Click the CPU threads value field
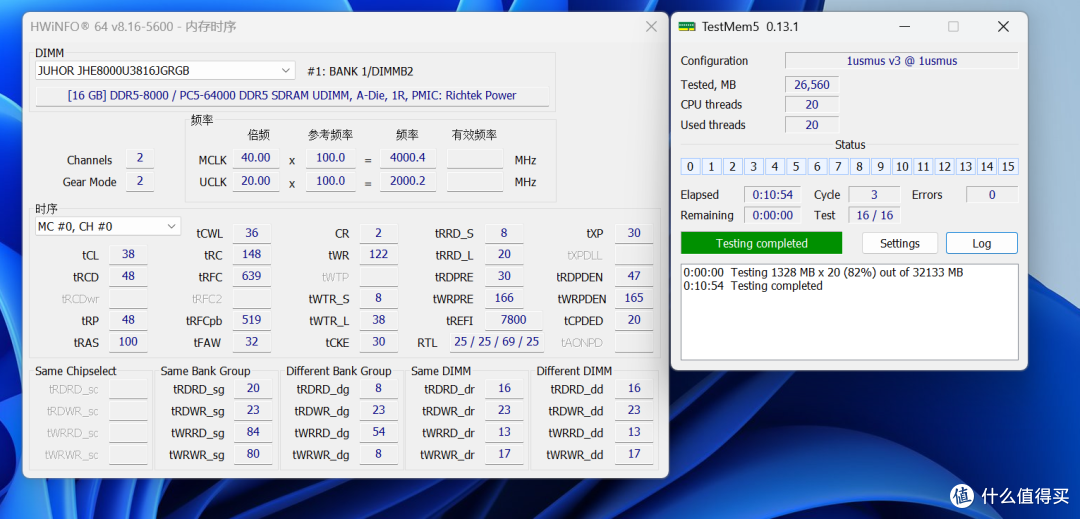1080x519 pixels. (x=811, y=105)
